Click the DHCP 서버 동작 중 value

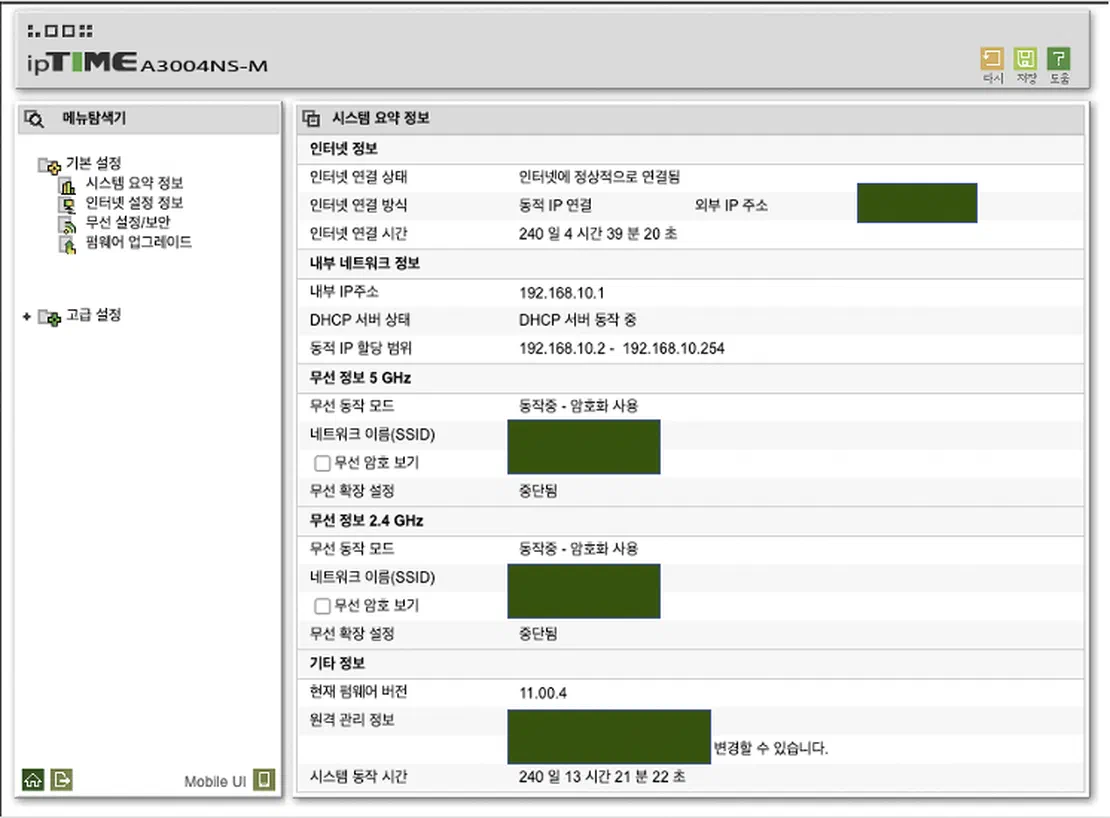coord(577,320)
